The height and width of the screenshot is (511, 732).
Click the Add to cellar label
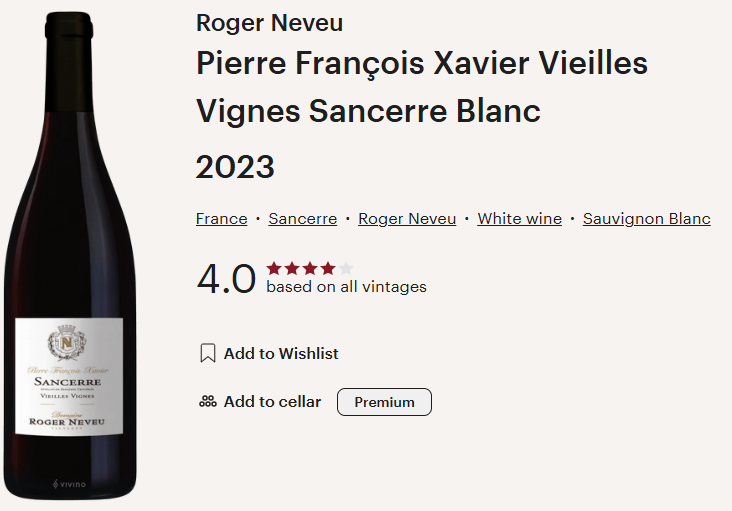click(272, 402)
